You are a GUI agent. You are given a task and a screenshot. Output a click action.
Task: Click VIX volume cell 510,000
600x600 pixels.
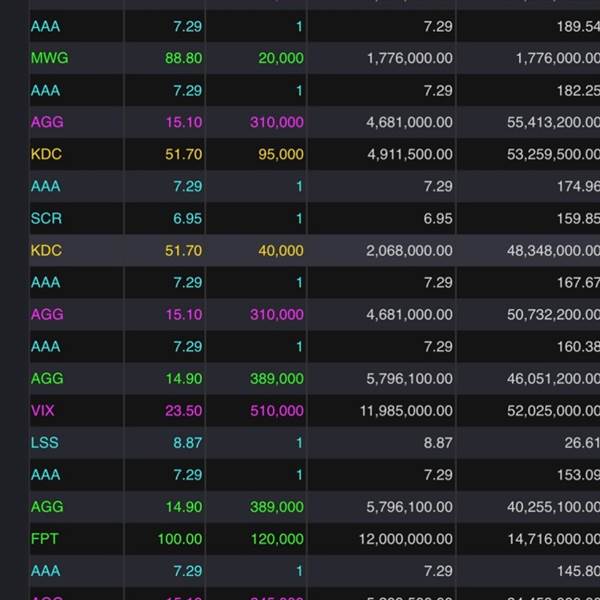point(276,410)
